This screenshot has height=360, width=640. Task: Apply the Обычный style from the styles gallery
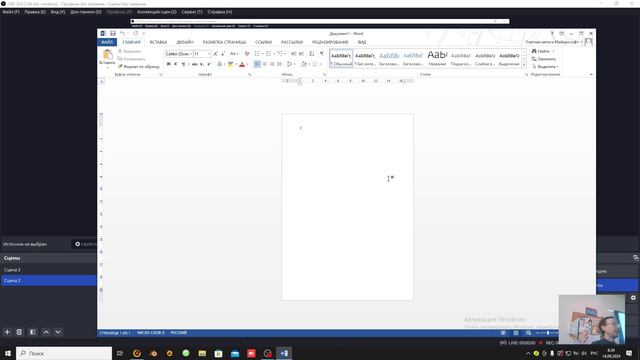pos(341,59)
